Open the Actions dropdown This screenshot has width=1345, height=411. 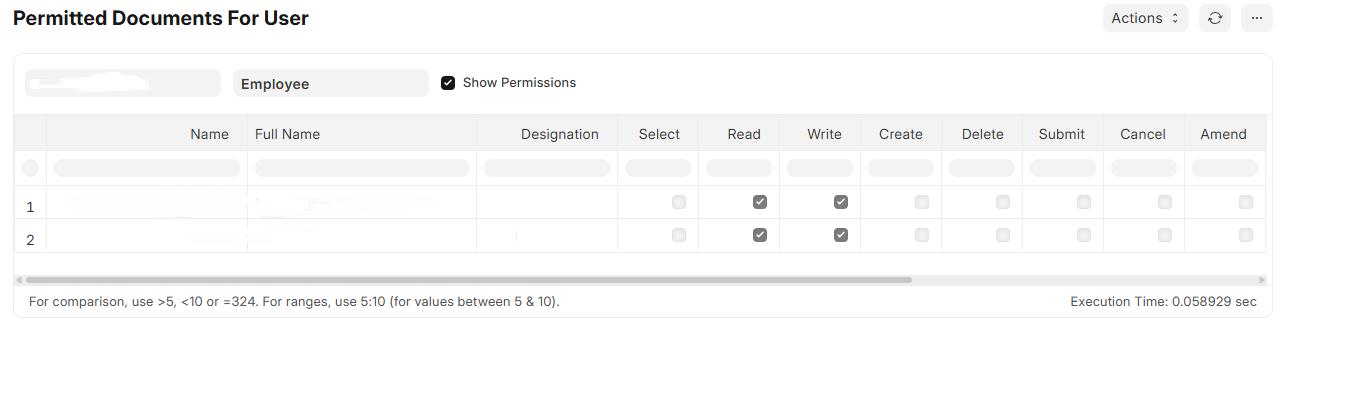[1146, 18]
